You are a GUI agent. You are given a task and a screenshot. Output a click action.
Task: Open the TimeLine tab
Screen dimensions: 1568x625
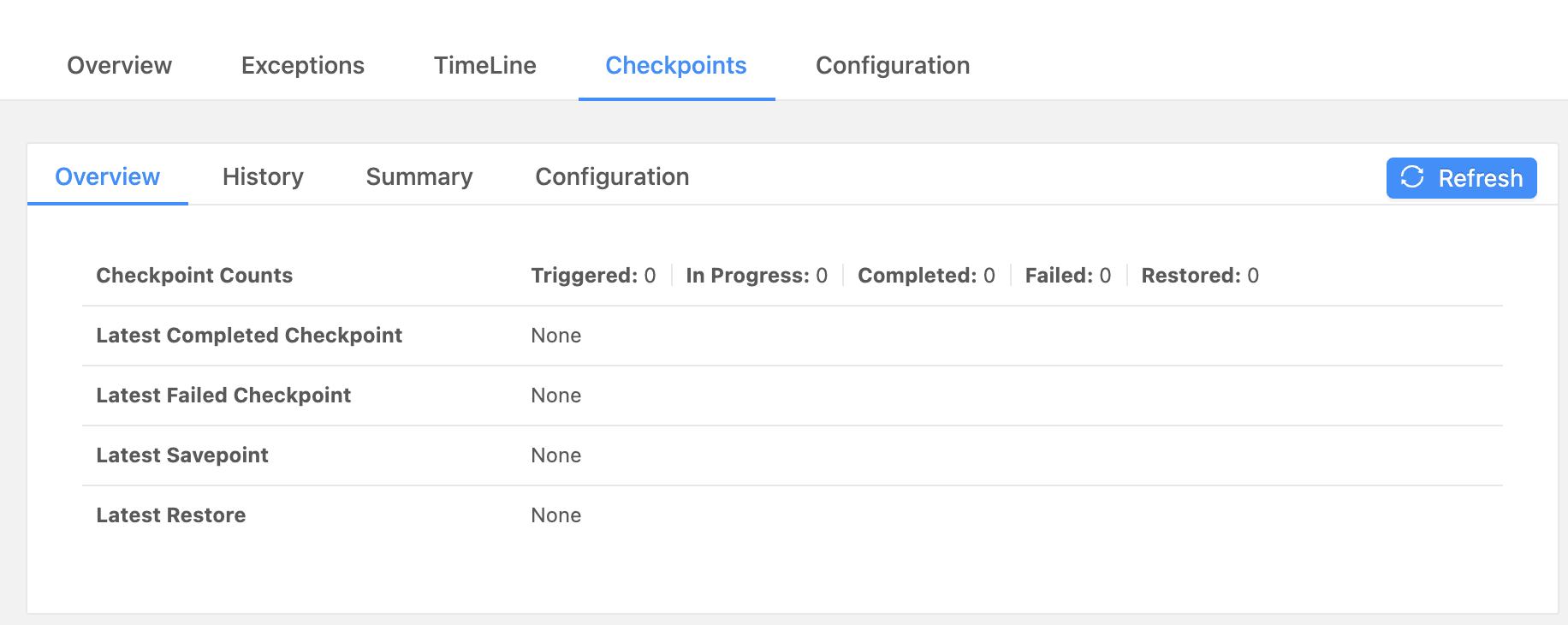coord(484,65)
